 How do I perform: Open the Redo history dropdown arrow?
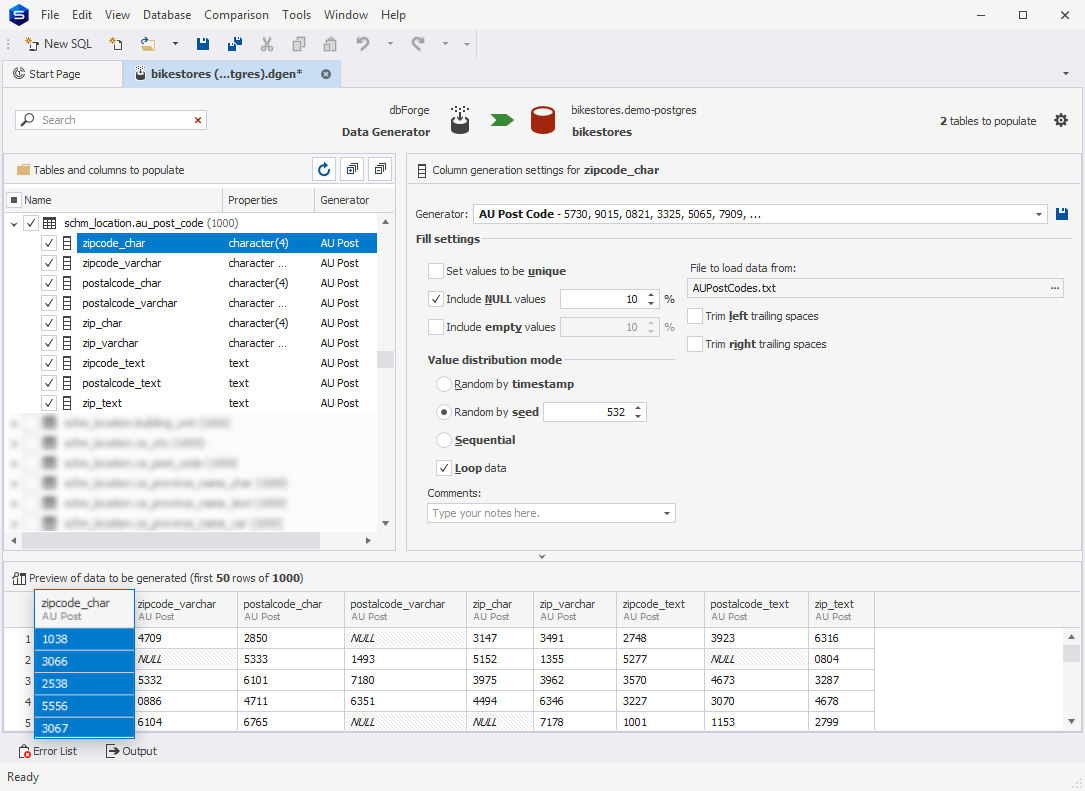pos(446,44)
